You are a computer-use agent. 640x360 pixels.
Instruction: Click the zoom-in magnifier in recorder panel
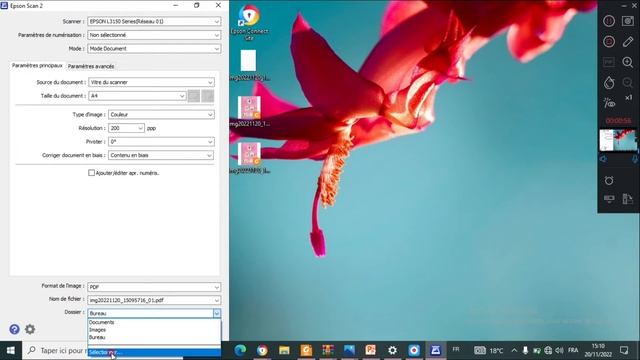tap(628, 62)
